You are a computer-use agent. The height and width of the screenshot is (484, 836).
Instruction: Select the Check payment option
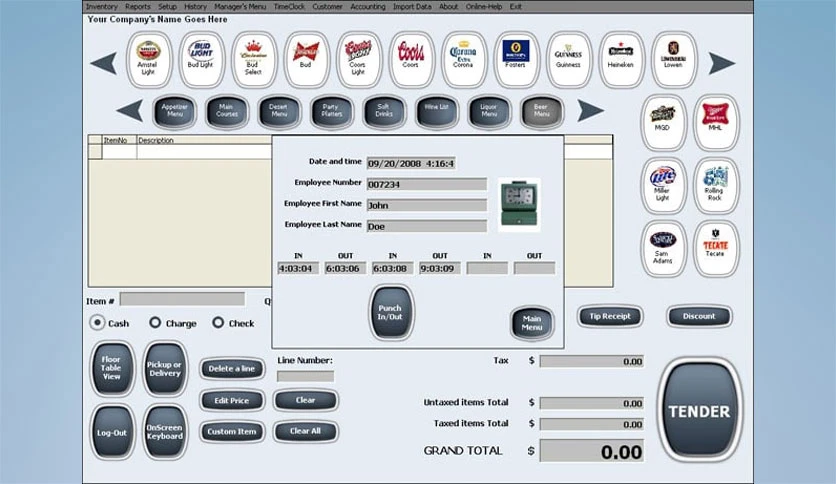pyautogui.click(x=218, y=322)
